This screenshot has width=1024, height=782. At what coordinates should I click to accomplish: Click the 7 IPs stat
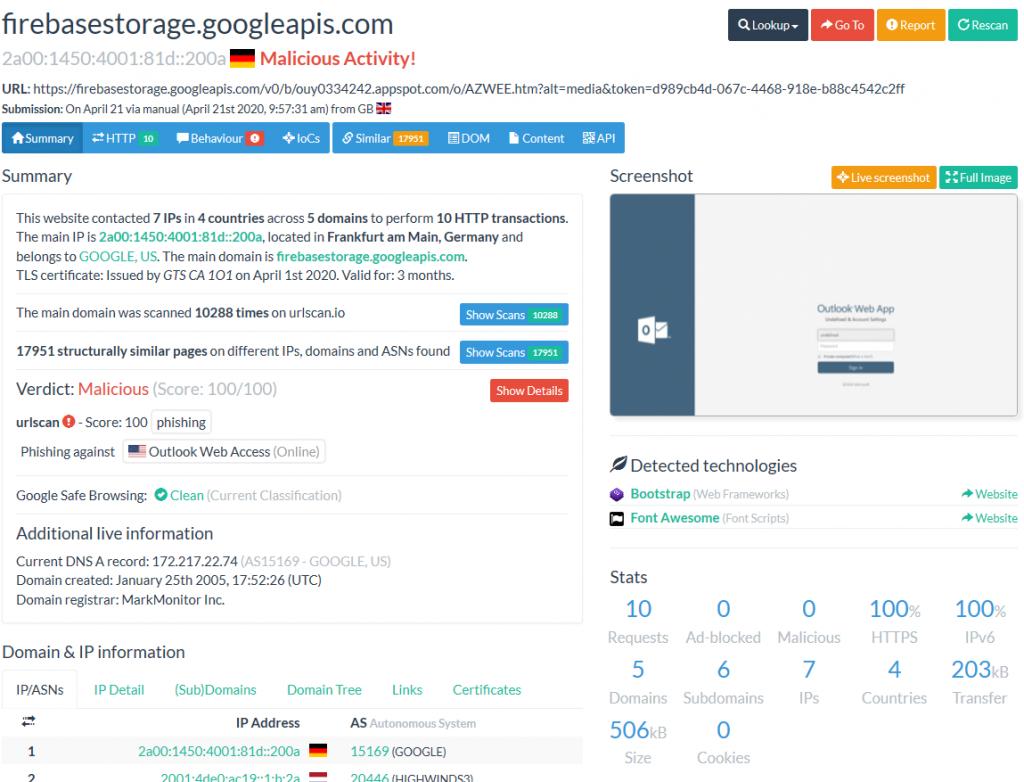pos(808,682)
